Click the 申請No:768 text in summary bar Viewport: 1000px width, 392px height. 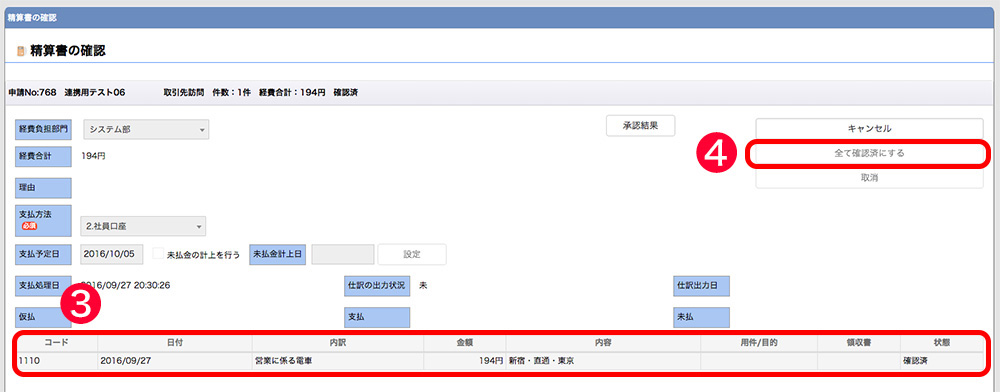(x=33, y=92)
